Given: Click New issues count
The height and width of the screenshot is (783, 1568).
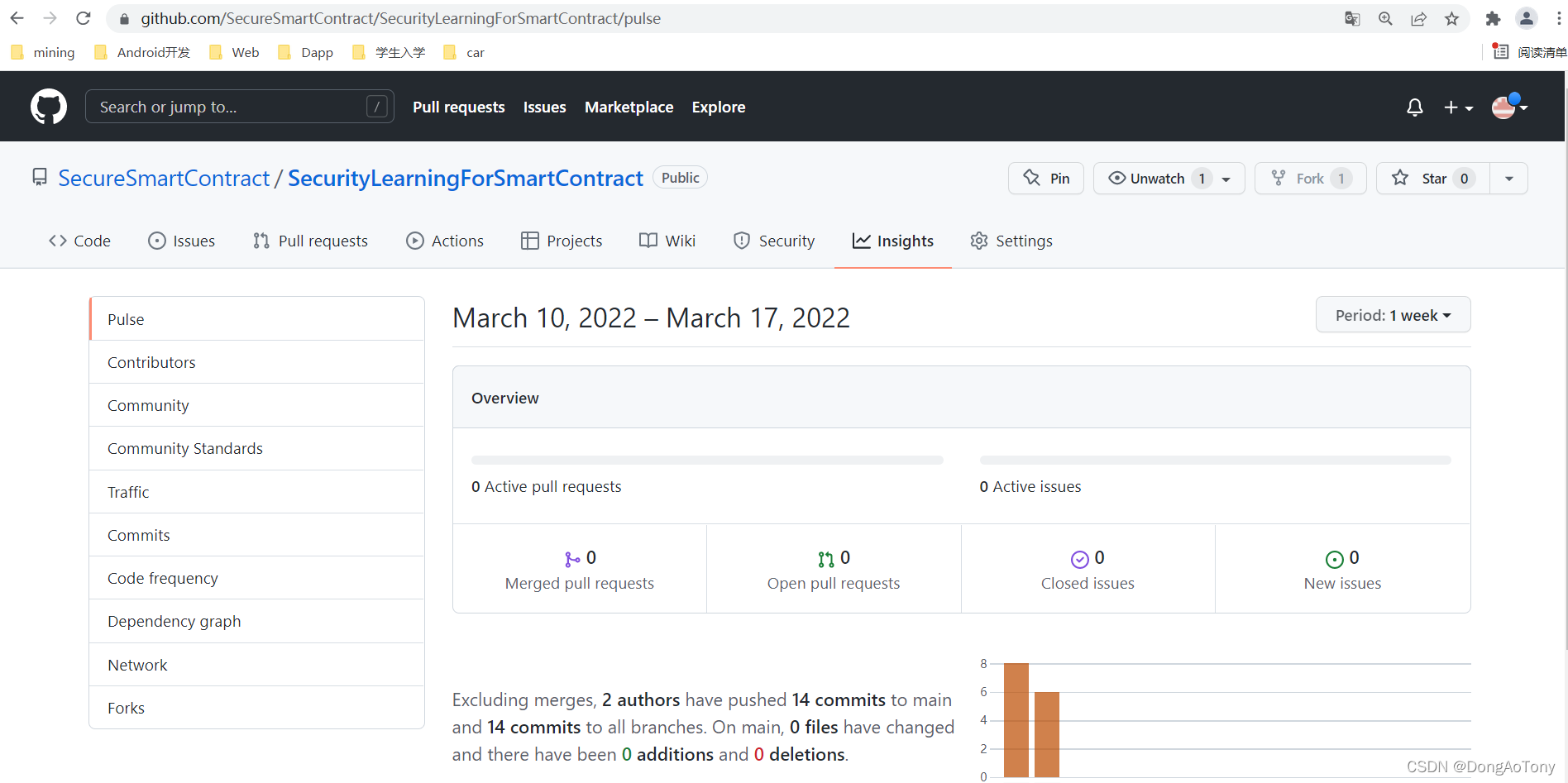Looking at the screenshot, I should [1342, 570].
